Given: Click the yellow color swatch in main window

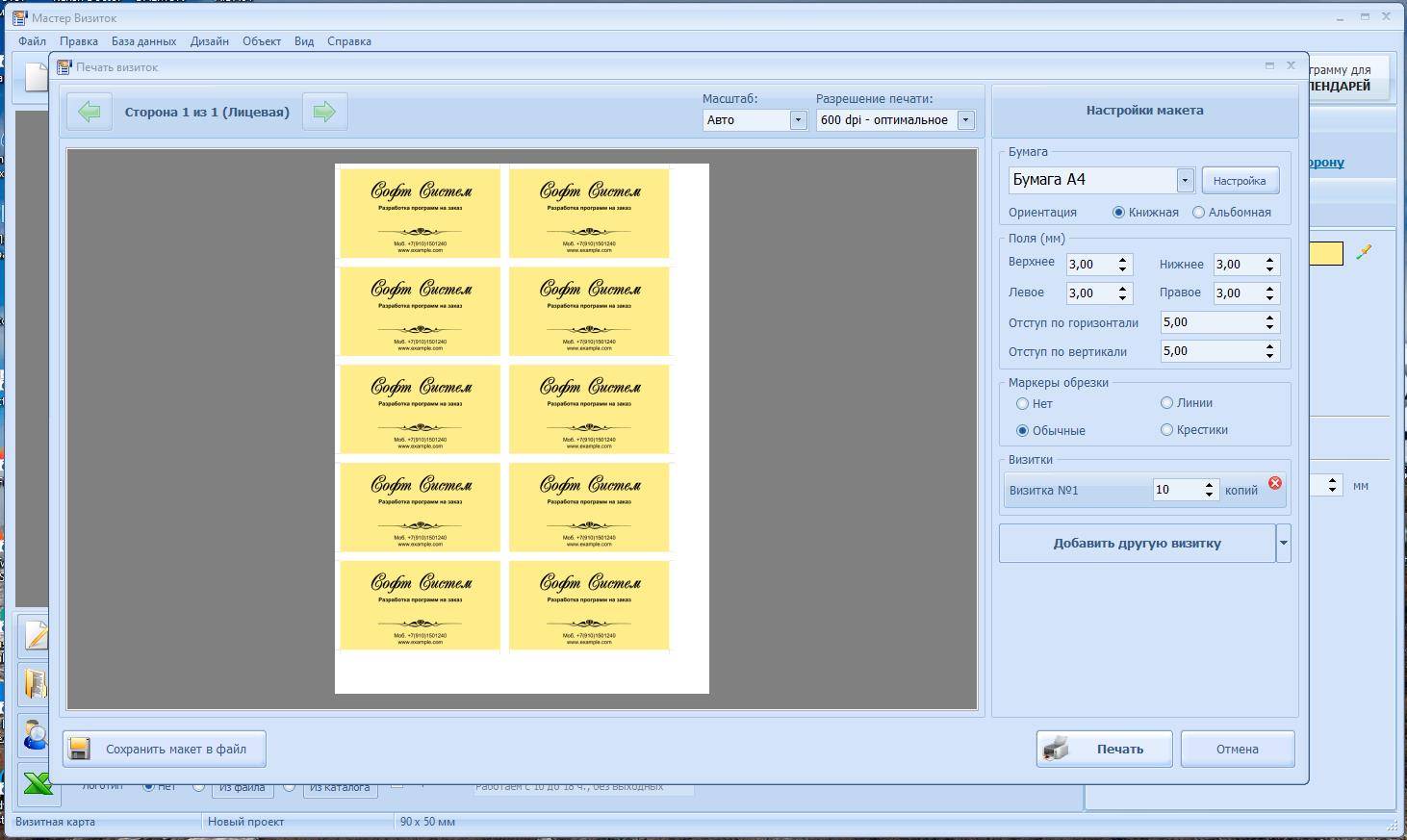Looking at the screenshot, I should 1326,253.
